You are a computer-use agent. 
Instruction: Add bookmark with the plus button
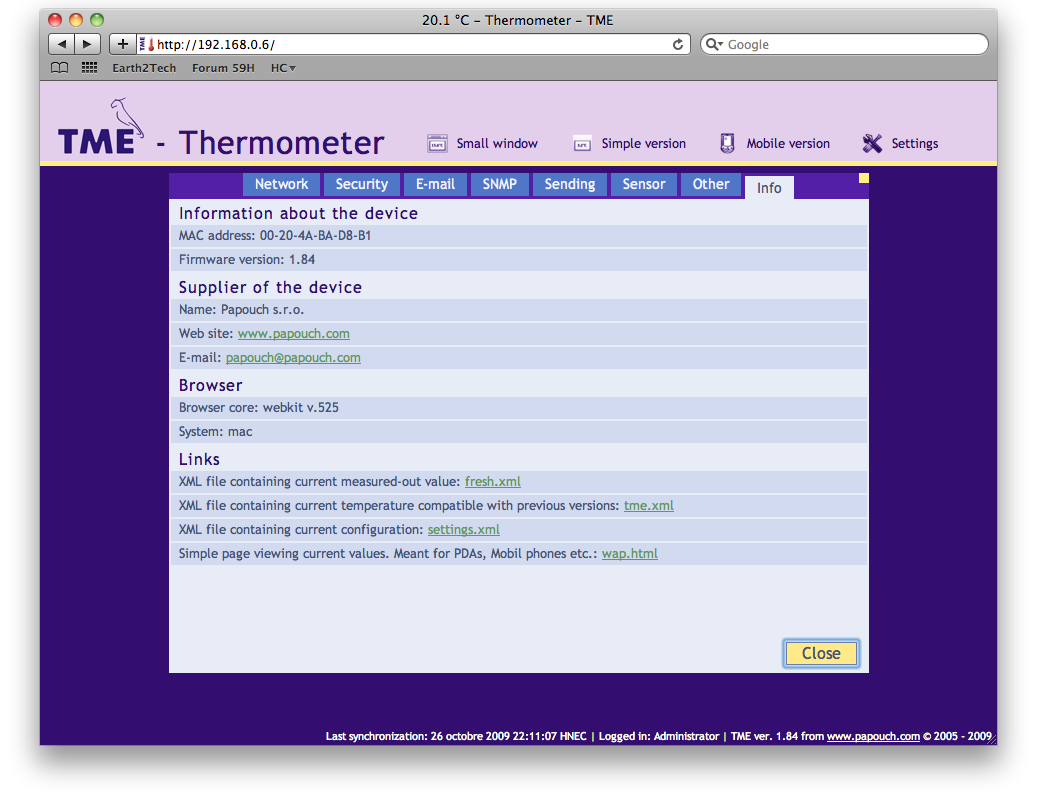pyautogui.click(x=122, y=44)
